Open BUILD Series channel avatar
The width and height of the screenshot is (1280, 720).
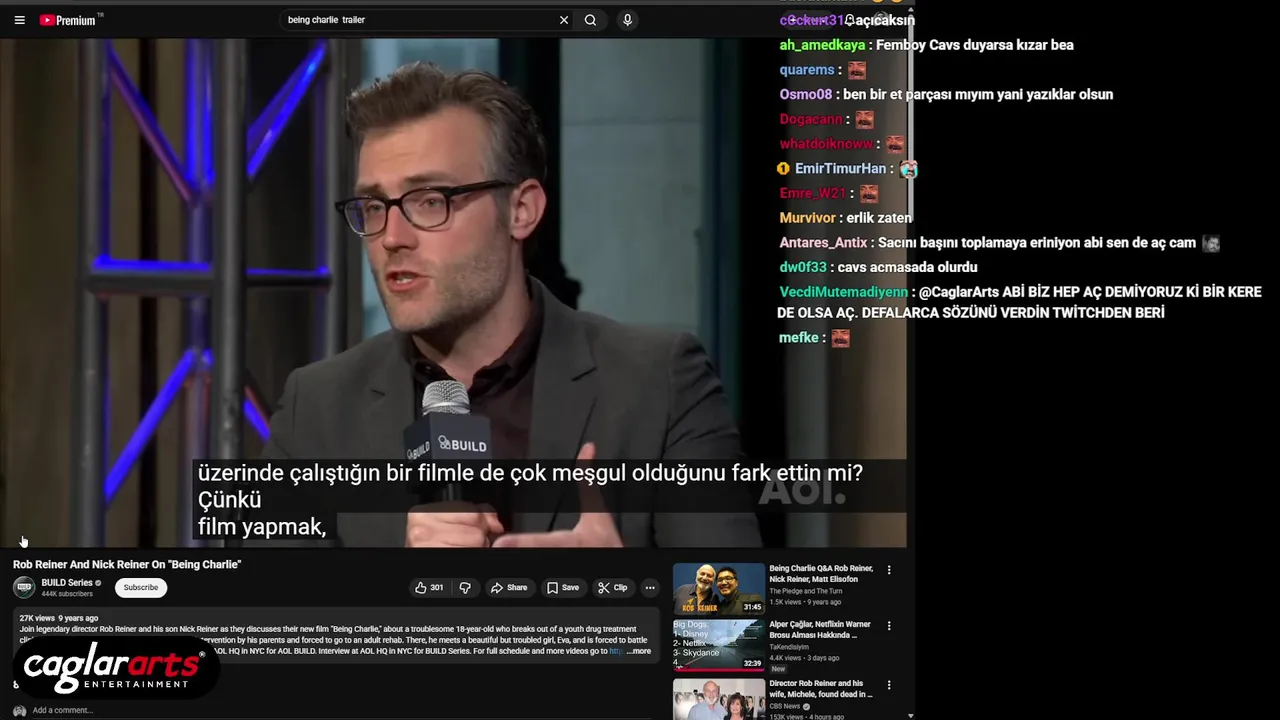click(24, 588)
